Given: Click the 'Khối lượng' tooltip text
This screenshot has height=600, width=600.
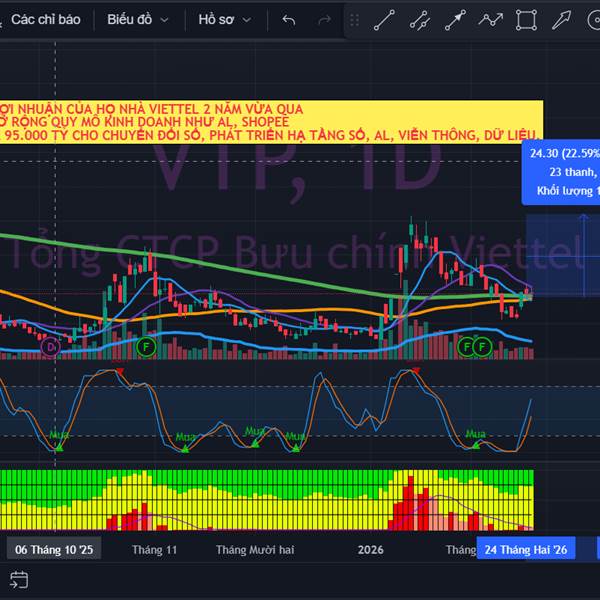Looking at the screenshot, I should click(x=565, y=191).
